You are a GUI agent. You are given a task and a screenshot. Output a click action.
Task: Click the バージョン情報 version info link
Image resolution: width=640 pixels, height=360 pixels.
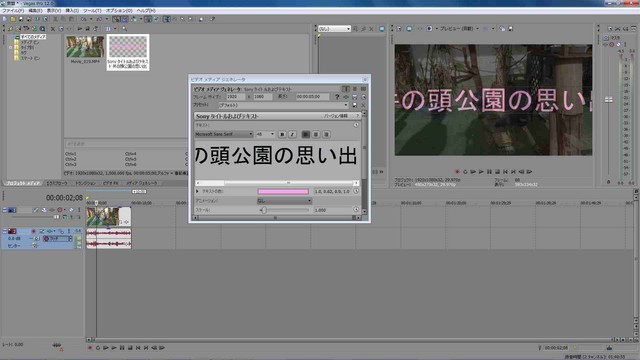[336, 116]
